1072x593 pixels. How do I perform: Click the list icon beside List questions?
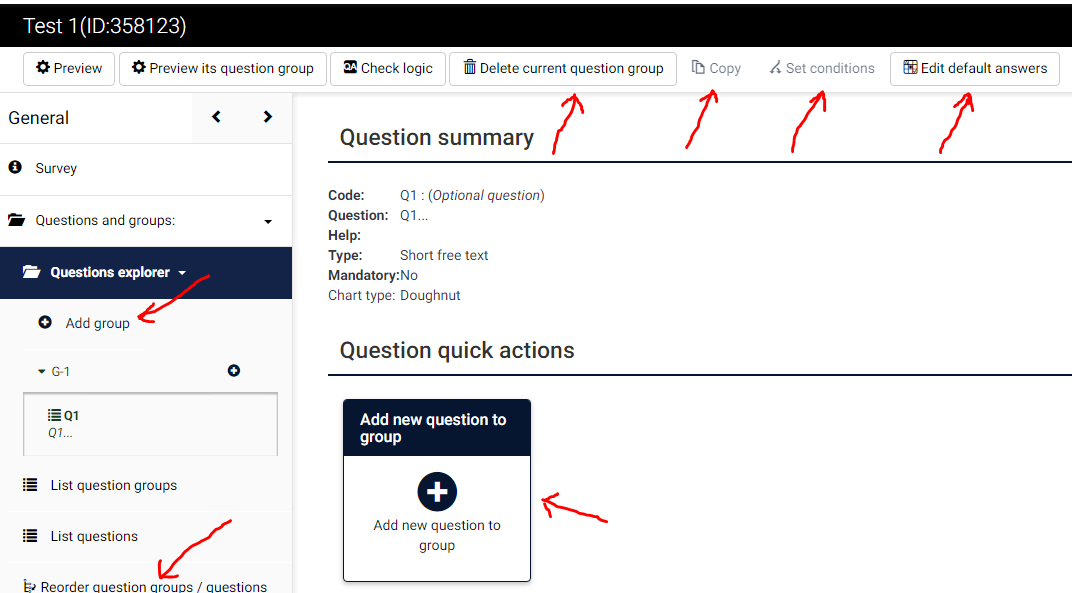point(30,536)
